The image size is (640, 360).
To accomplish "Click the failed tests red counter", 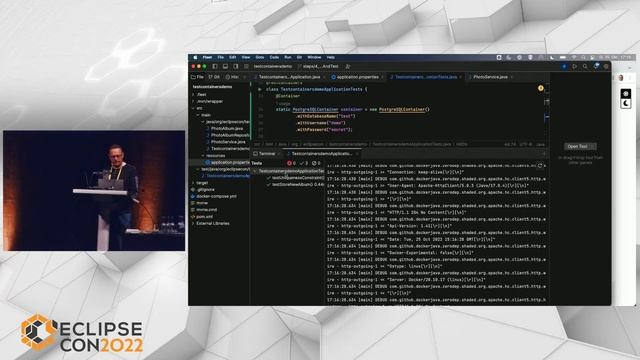I will tap(291, 163).
